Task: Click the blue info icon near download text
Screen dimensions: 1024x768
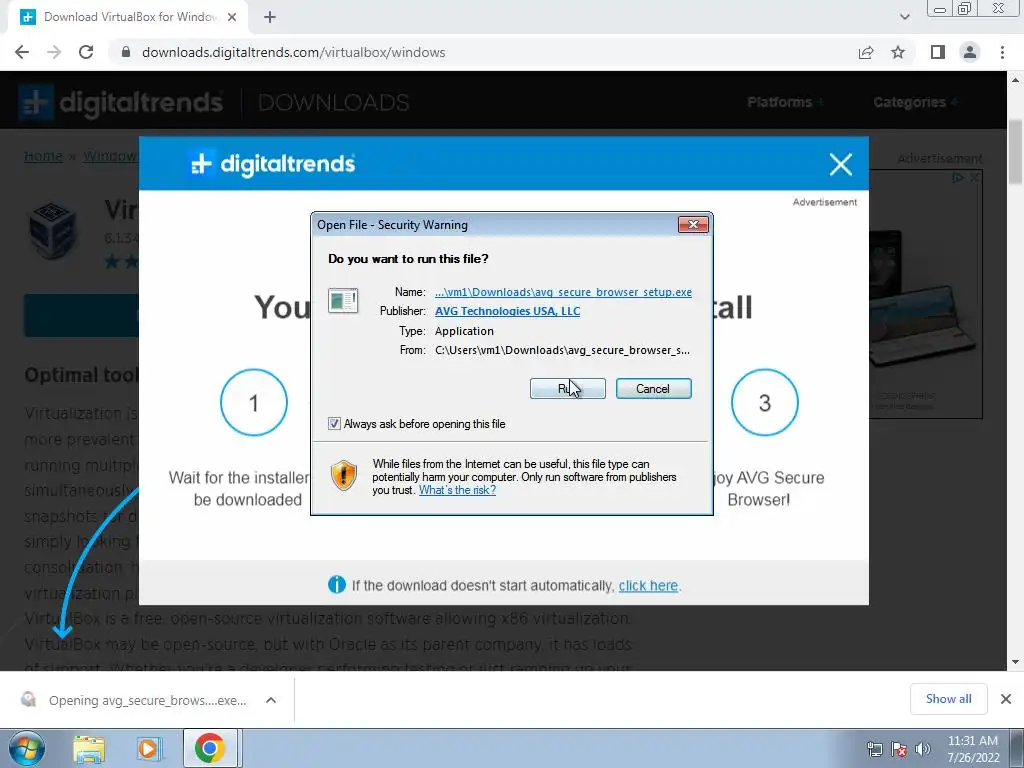Action: [337, 584]
